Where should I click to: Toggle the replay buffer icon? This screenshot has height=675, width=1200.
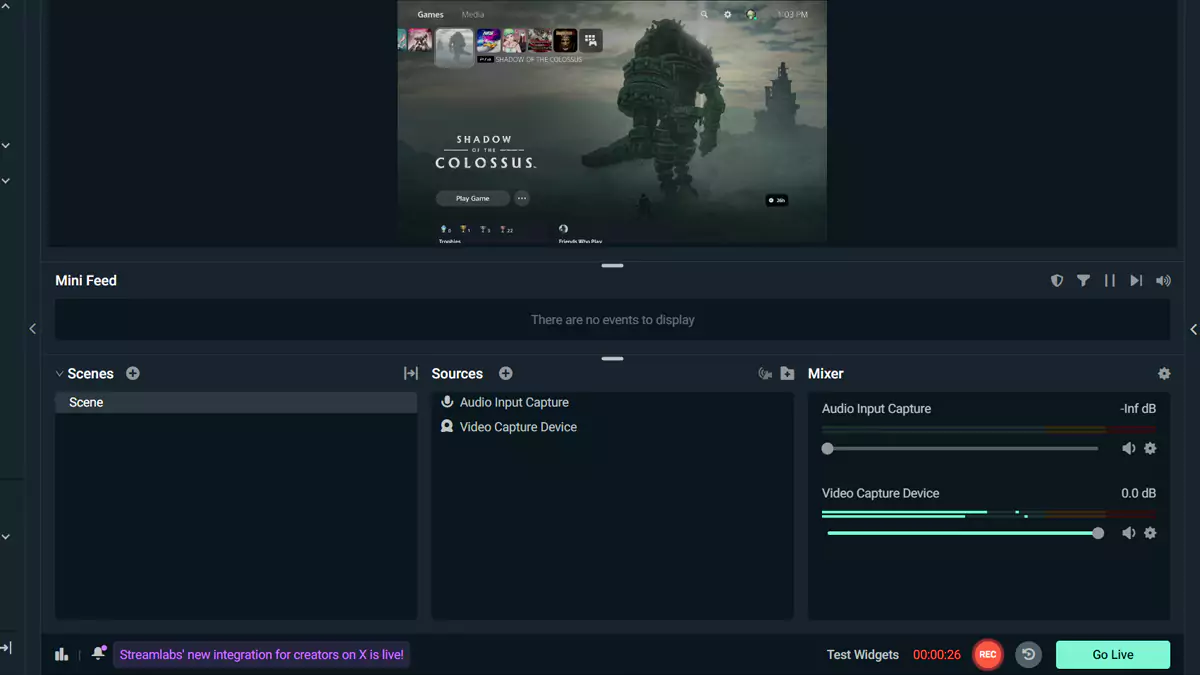[x=1028, y=654]
